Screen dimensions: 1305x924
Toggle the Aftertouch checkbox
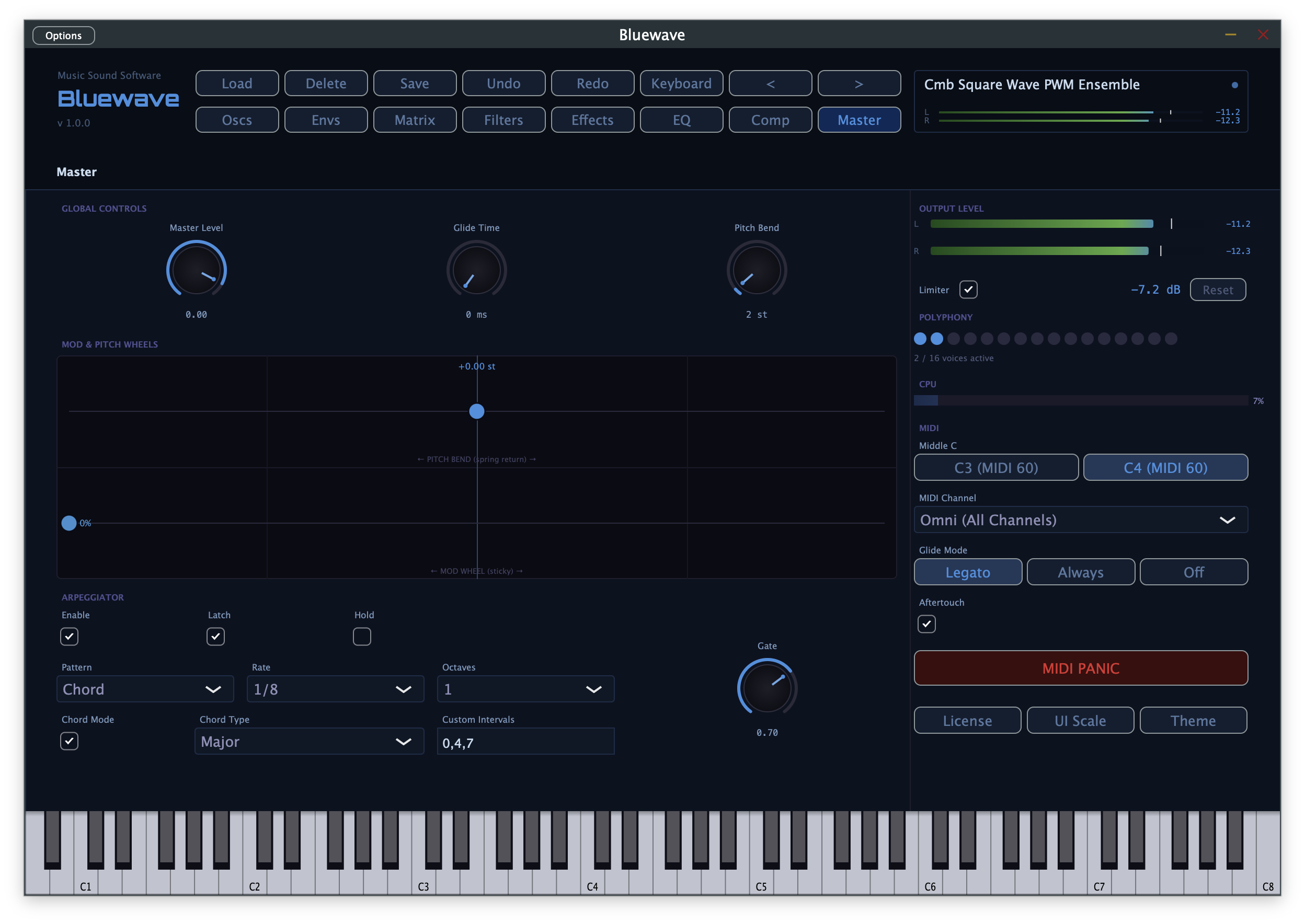[926, 623]
